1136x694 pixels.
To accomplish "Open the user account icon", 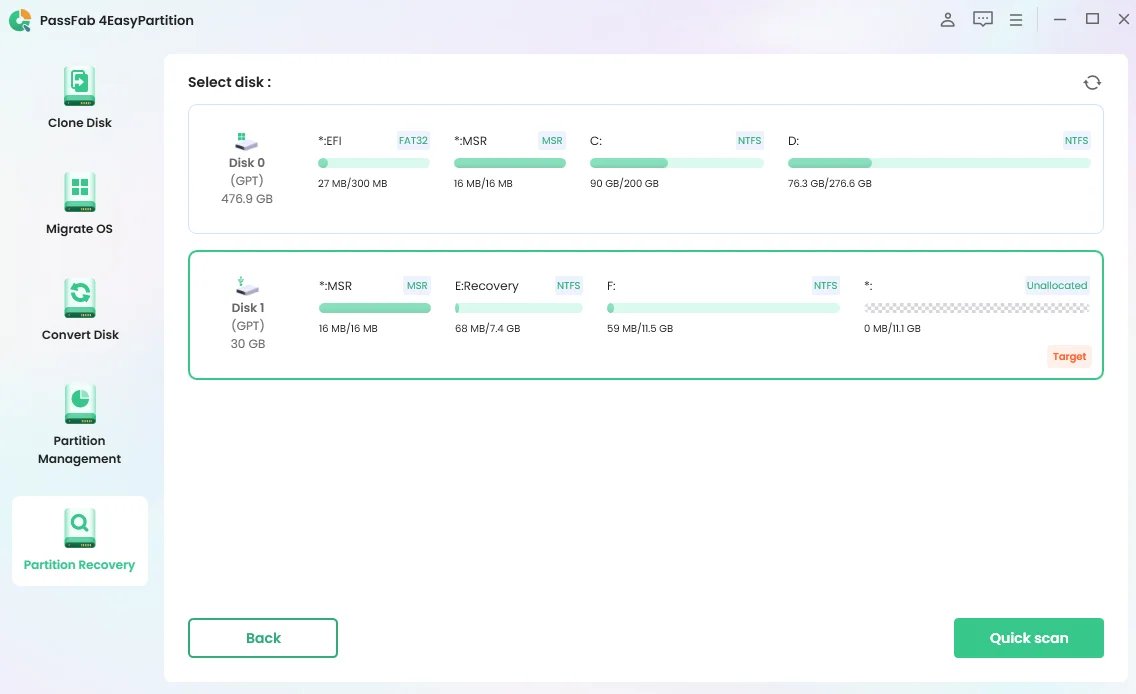I will point(947,20).
